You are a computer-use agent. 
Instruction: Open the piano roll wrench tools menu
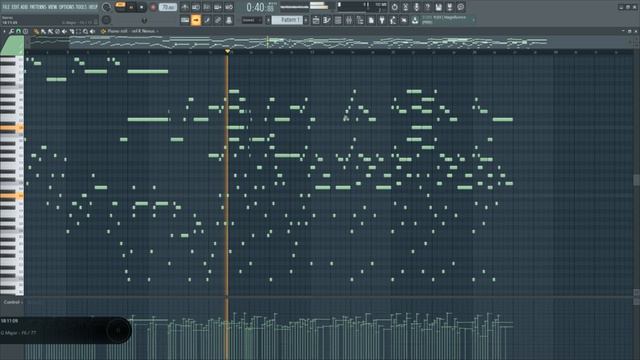(11, 31)
